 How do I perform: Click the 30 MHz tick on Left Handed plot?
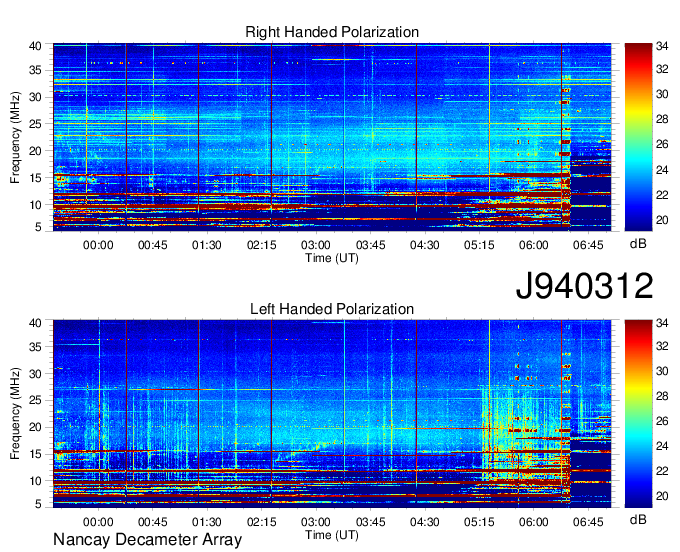[35, 374]
